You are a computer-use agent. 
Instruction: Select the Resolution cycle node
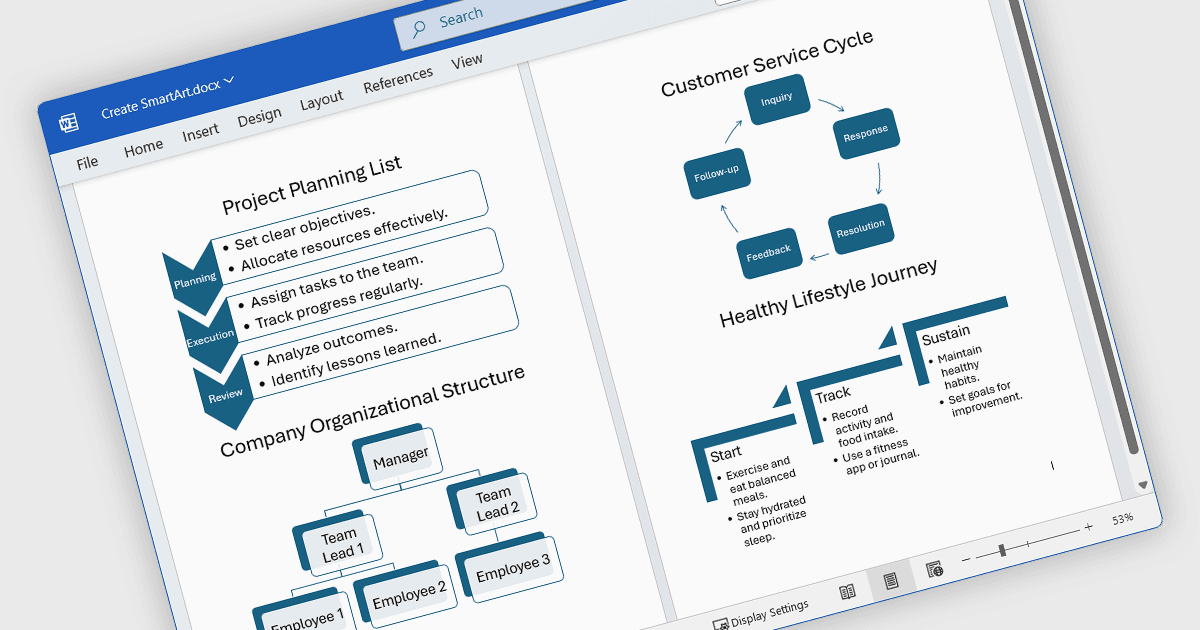coord(860,228)
